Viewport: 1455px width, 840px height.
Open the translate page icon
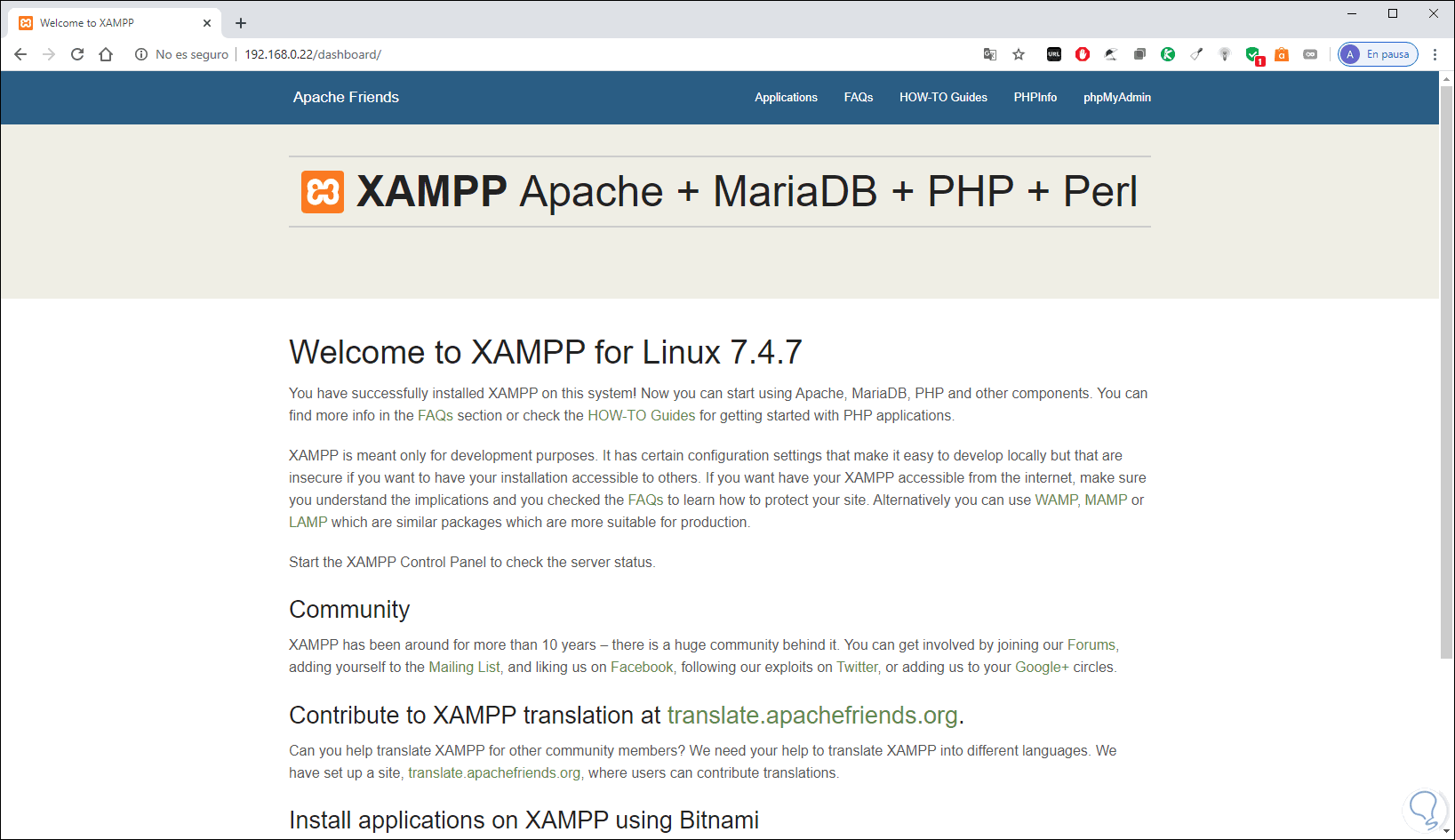(x=990, y=54)
